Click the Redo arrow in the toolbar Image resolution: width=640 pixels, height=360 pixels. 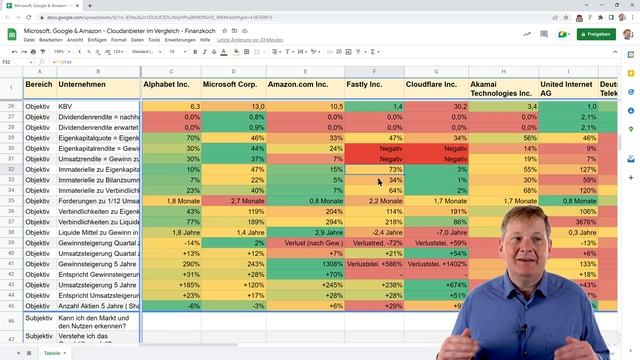click(24, 52)
